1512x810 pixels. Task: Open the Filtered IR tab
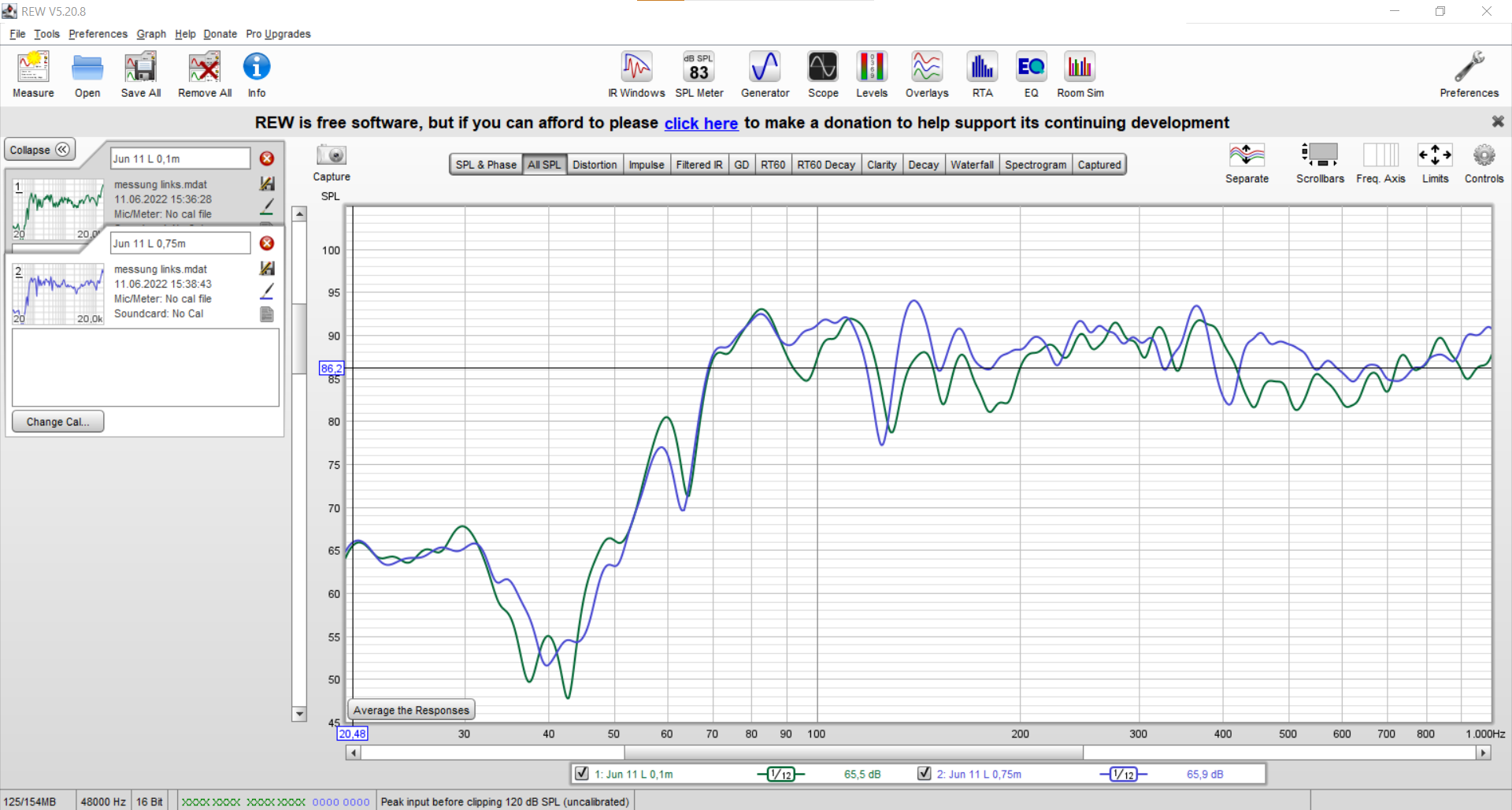pyautogui.click(x=699, y=165)
